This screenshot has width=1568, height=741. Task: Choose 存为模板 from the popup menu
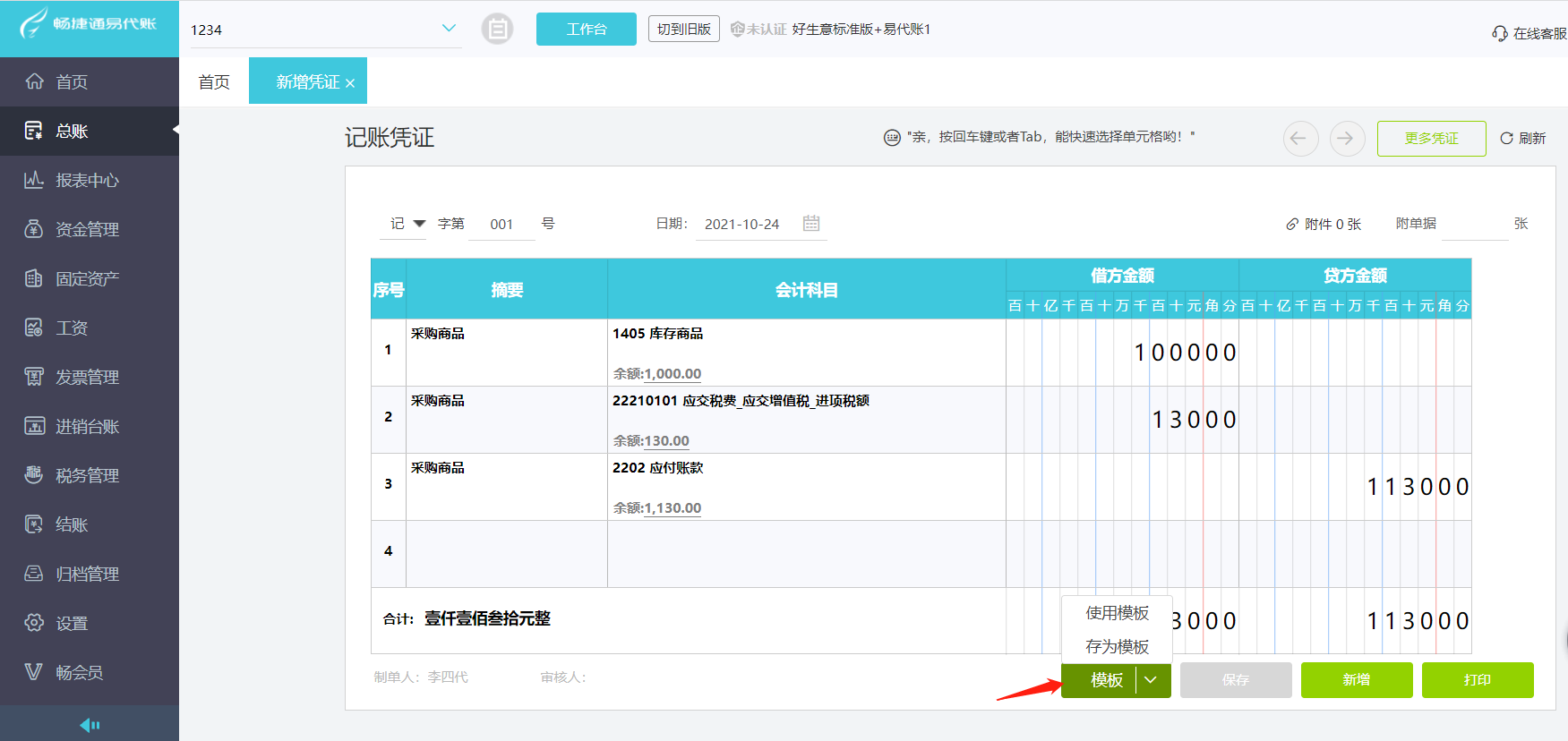click(1117, 646)
